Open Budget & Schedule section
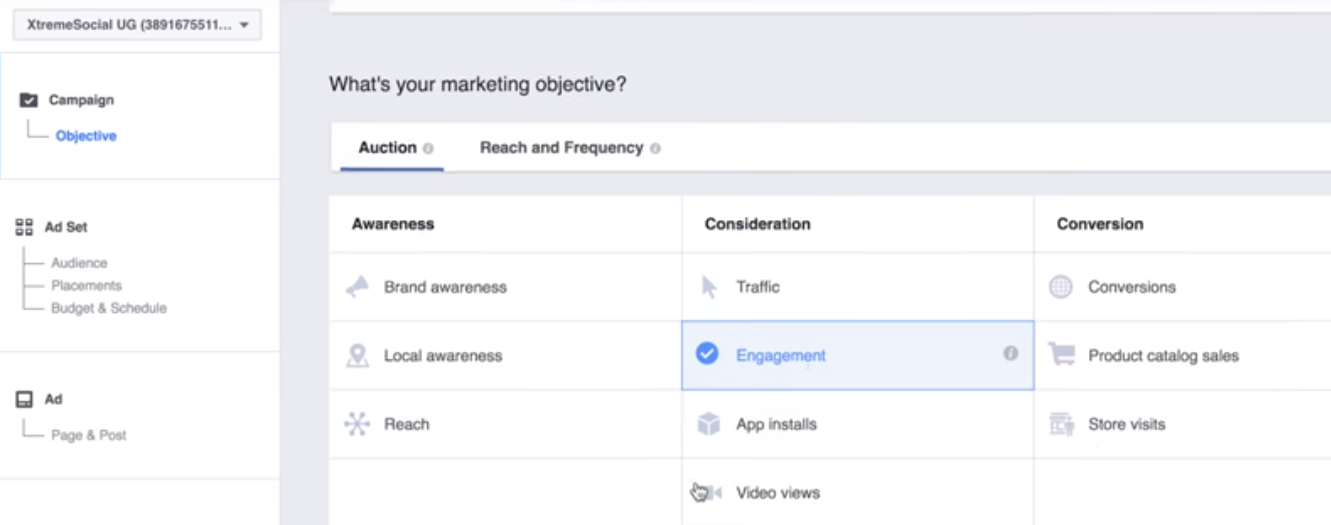Image resolution: width=1331 pixels, height=525 pixels. pyautogui.click(x=109, y=308)
